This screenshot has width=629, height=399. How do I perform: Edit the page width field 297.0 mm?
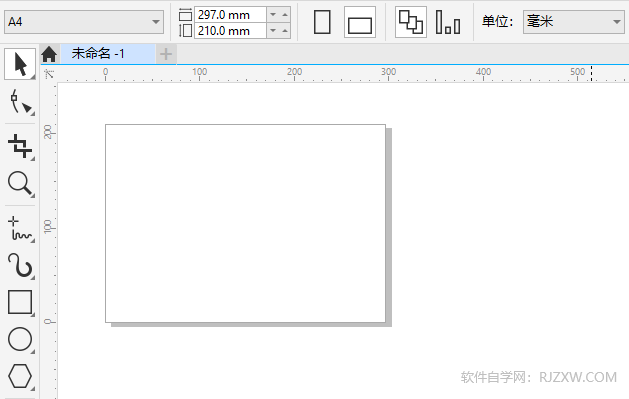pyautogui.click(x=230, y=15)
